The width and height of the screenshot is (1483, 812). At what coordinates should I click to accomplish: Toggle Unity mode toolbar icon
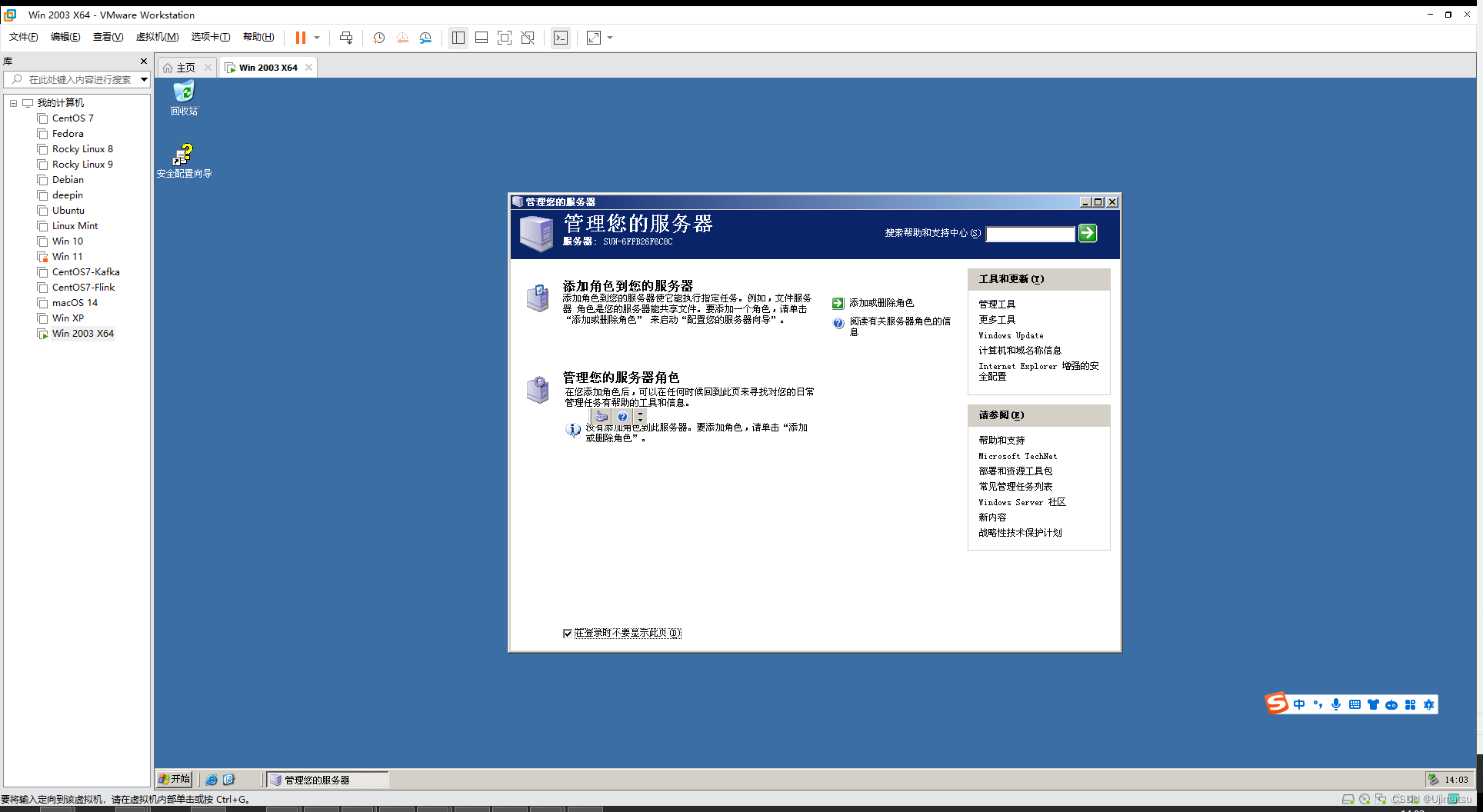click(x=528, y=38)
